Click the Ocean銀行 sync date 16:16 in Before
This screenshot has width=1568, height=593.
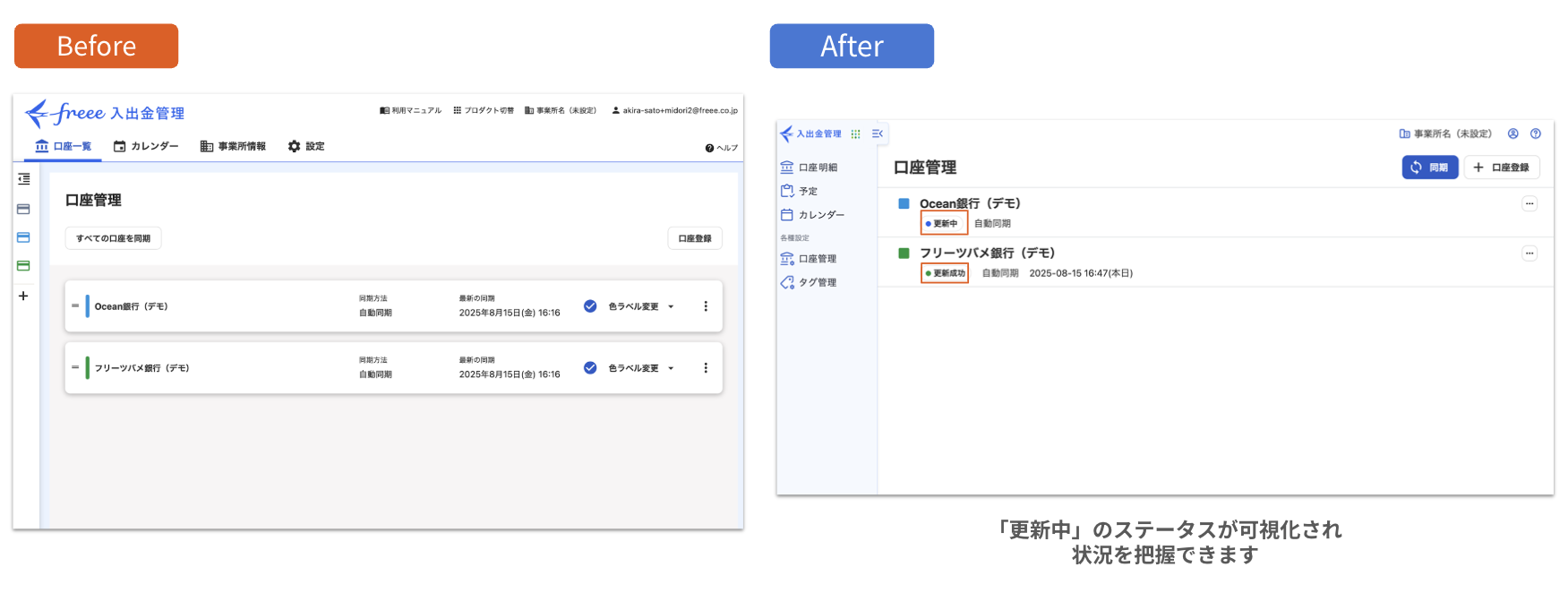510,313
